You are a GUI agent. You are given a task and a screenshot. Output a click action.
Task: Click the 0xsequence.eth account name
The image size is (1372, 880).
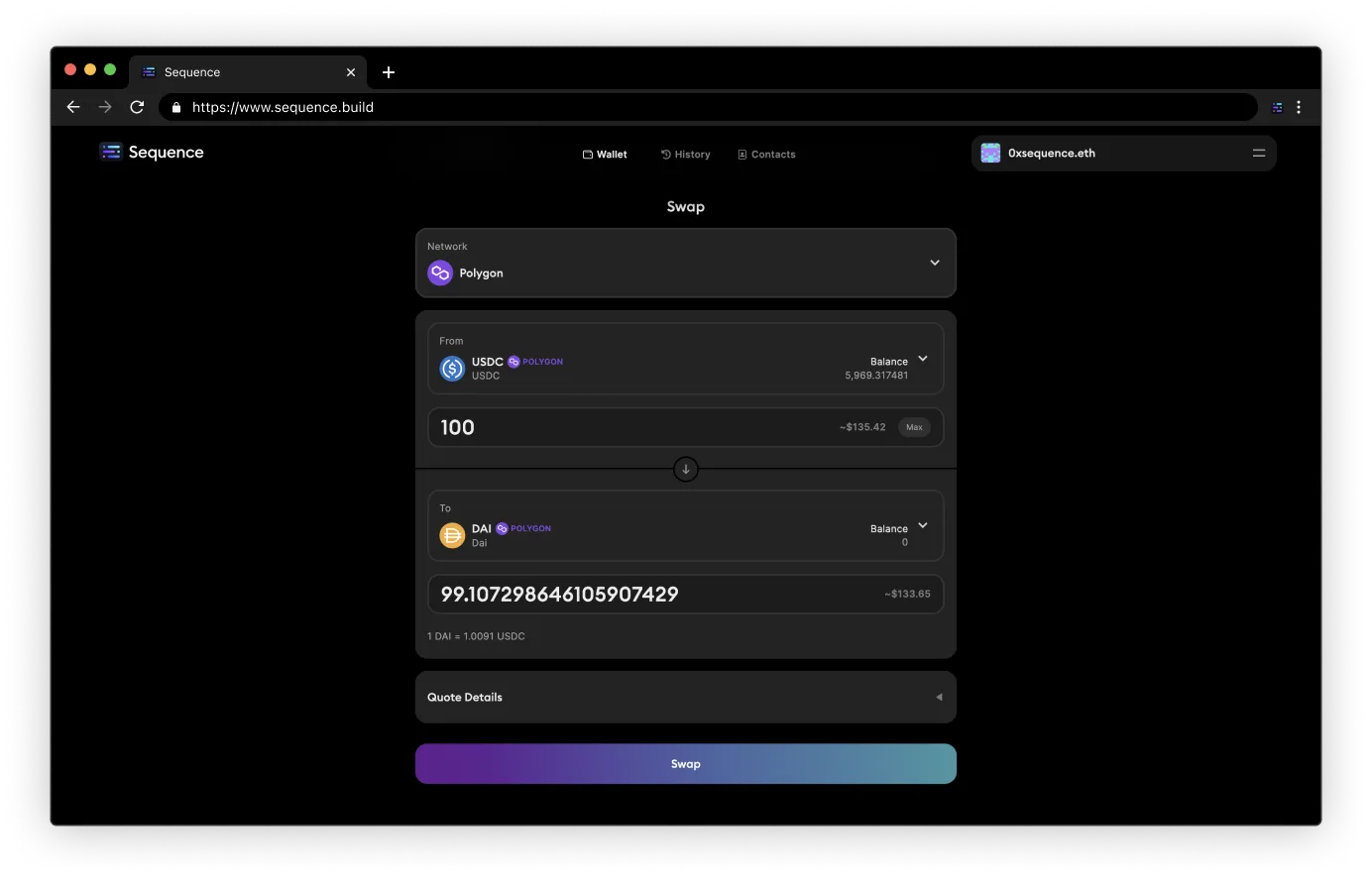click(1052, 154)
